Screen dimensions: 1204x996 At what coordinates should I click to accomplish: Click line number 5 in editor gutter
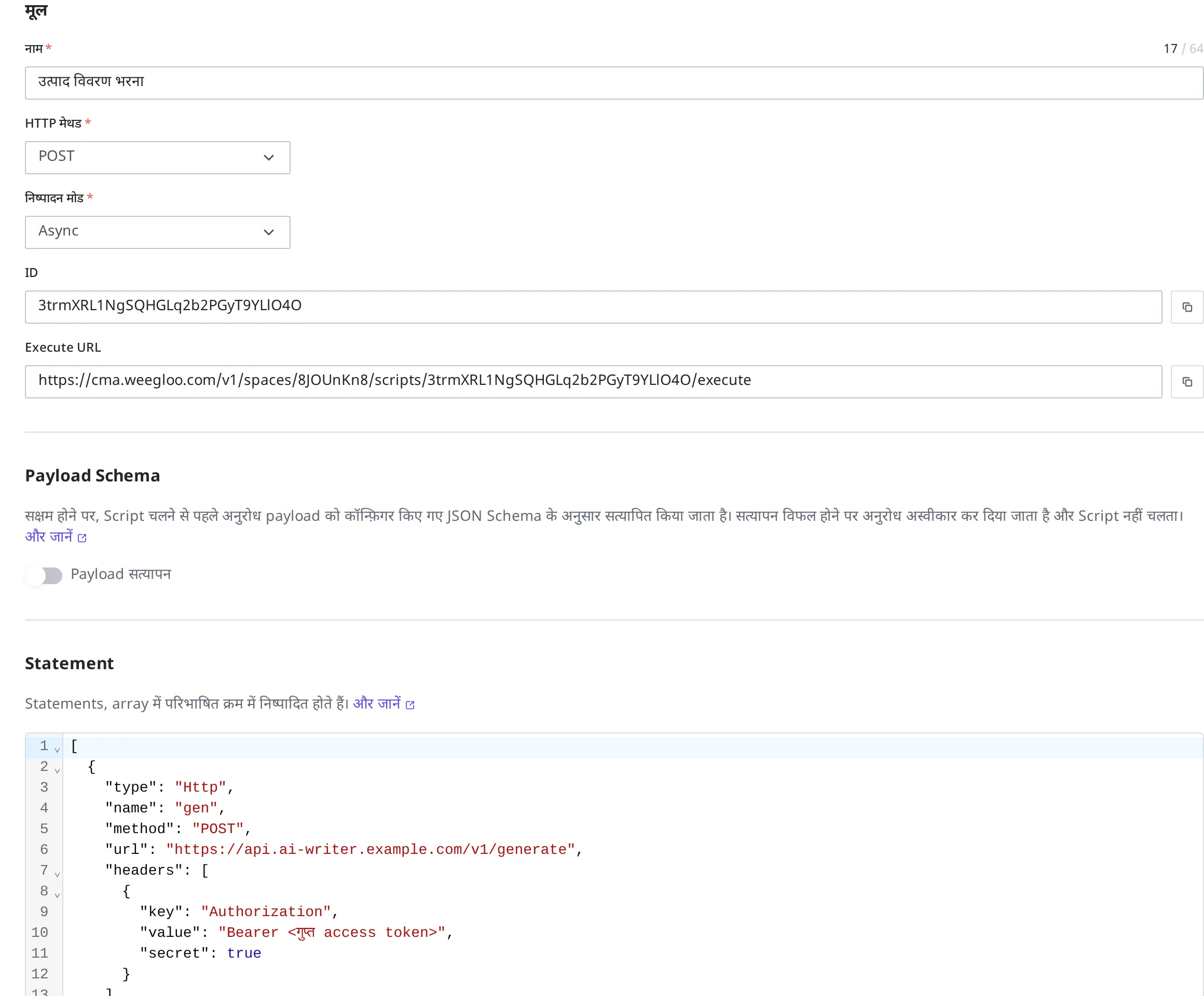44,828
